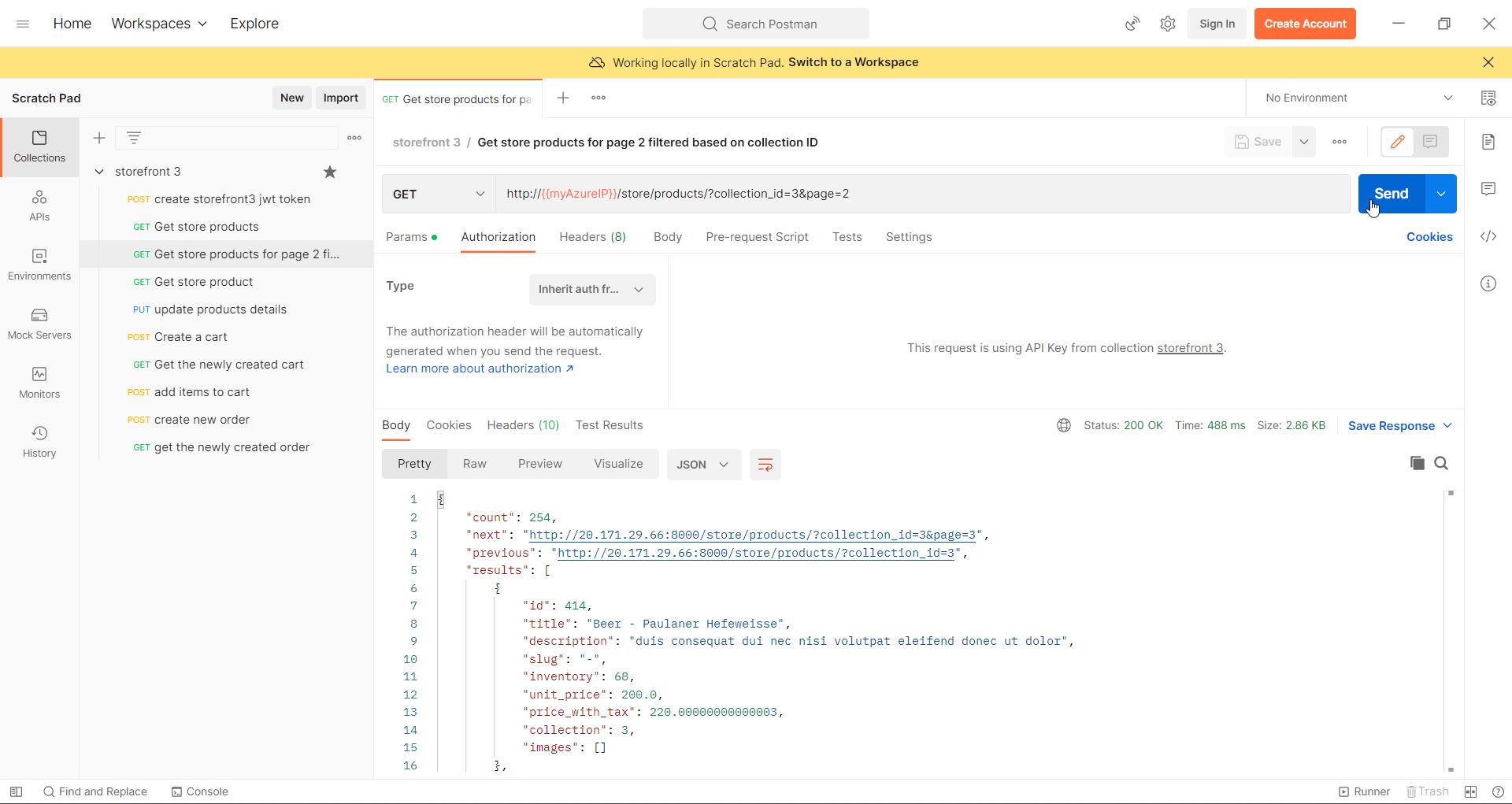Add a new collection with plus icon
This screenshot has width=1512, height=804.
99,138
